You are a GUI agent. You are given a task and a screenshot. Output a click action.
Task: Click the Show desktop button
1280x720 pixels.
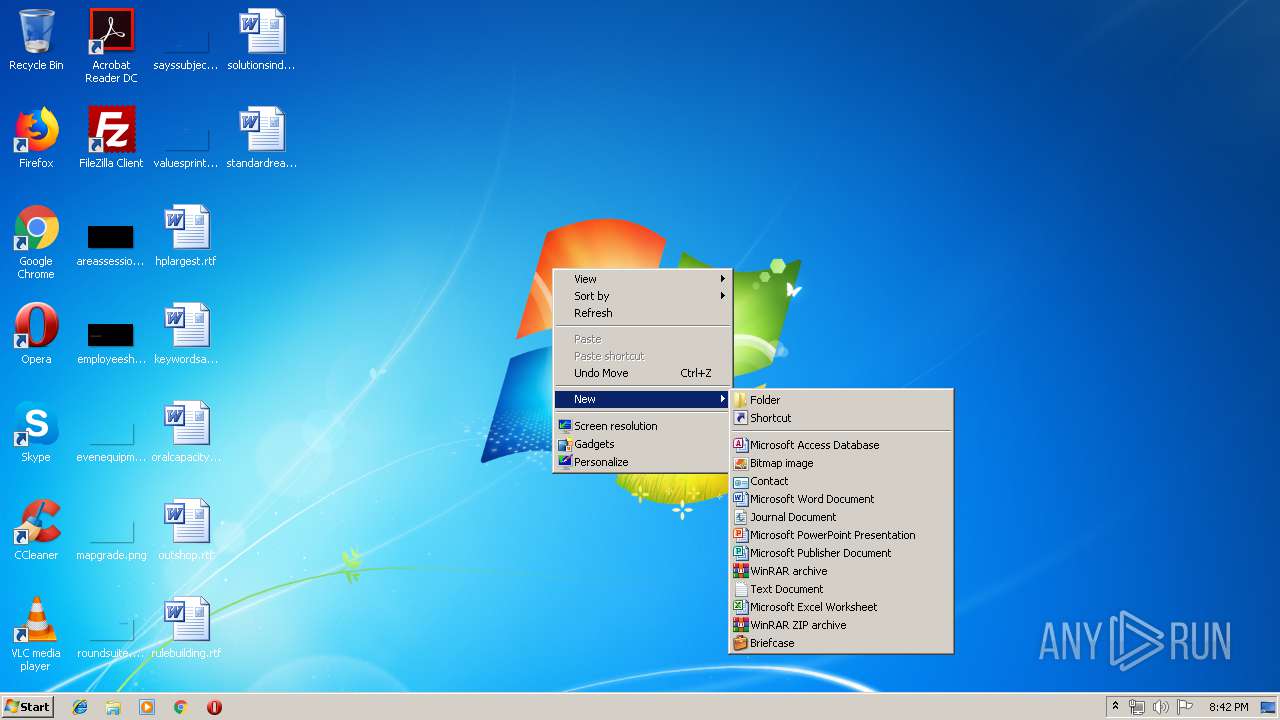(1269, 707)
